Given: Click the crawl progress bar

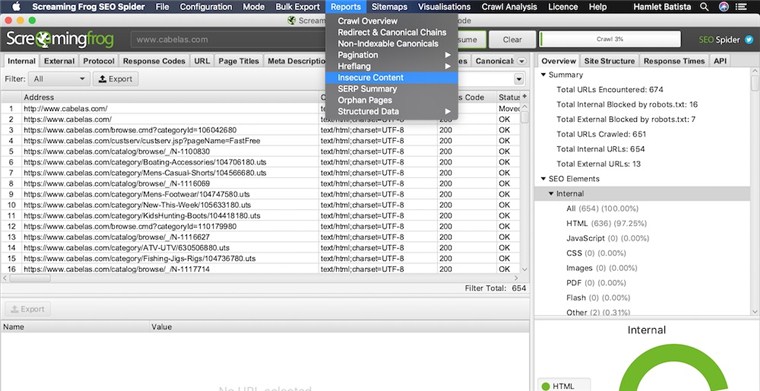Looking at the screenshot, I should pos(610,40).
